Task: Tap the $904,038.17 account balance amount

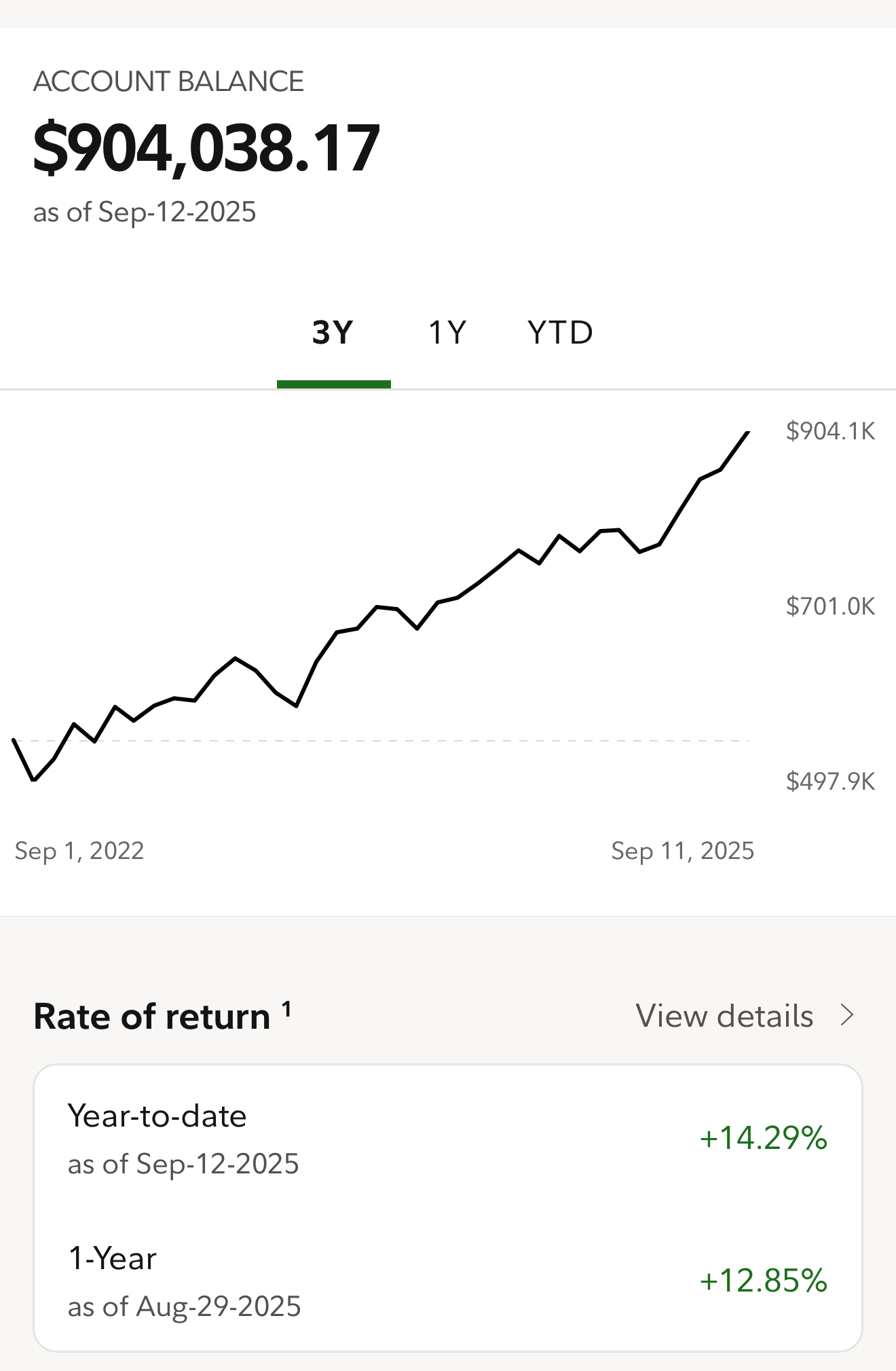Action: [x=206, y=148]
